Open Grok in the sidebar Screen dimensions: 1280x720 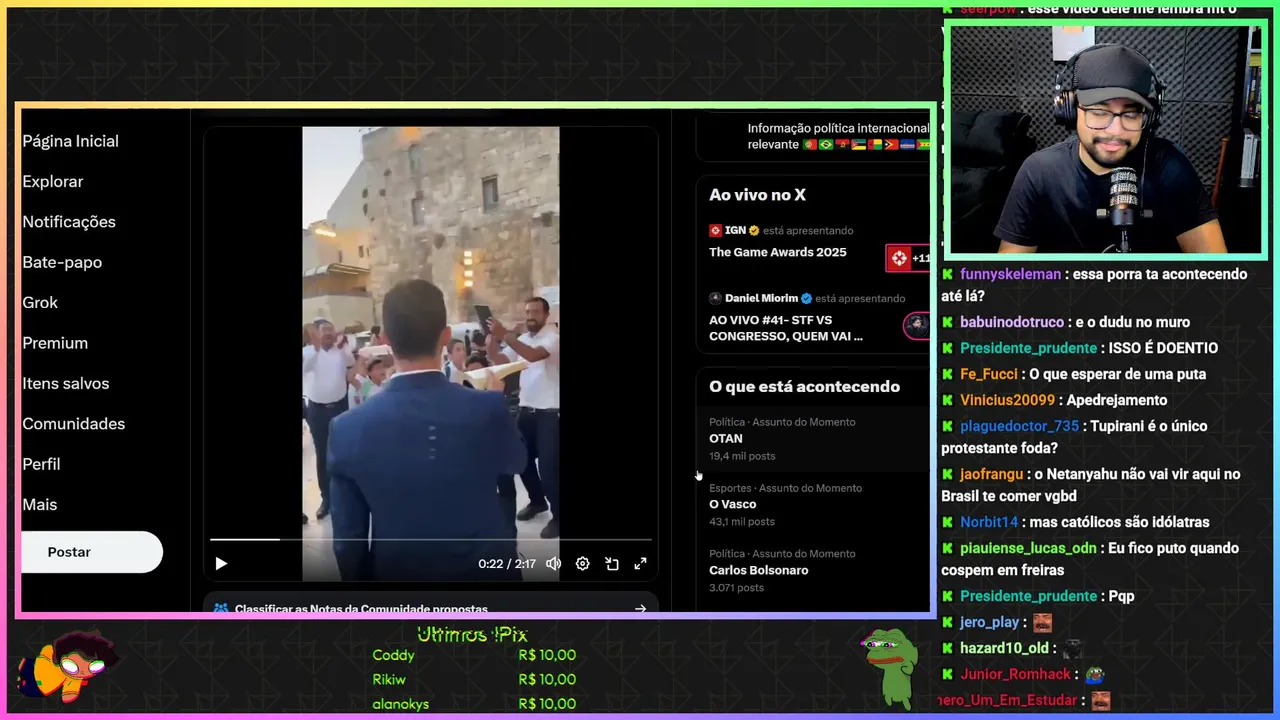pos(40,303)
